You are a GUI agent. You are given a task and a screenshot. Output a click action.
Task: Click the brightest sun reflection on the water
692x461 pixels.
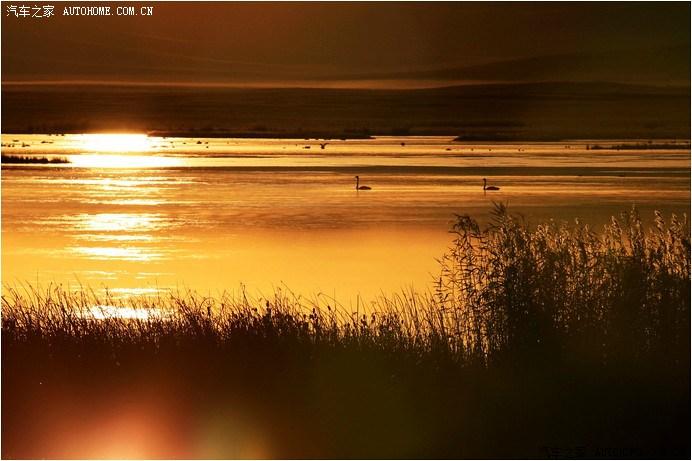tap(113, 143)
